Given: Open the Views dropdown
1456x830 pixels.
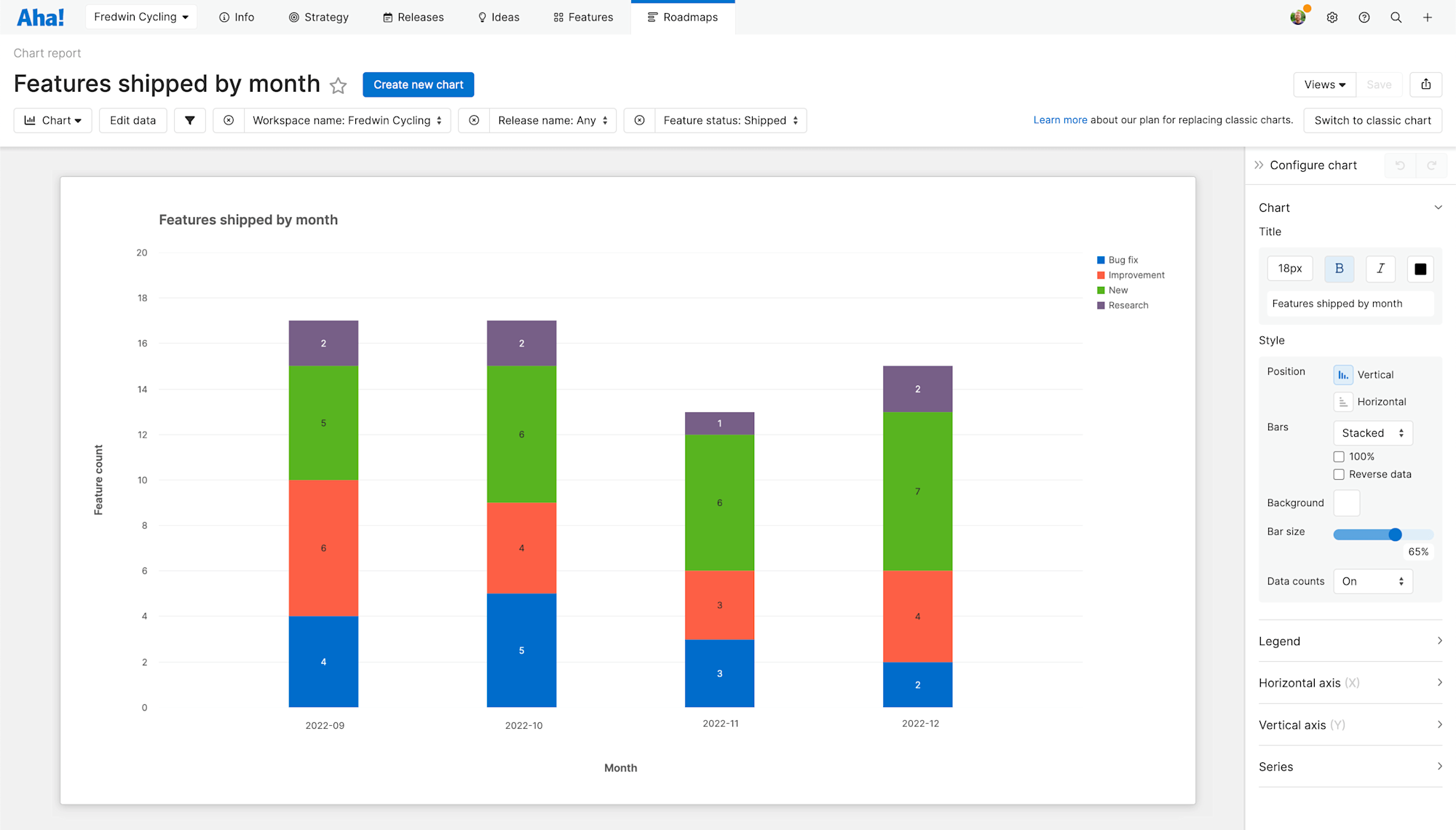Looking at the screenshot, I should coord(1324,84).
